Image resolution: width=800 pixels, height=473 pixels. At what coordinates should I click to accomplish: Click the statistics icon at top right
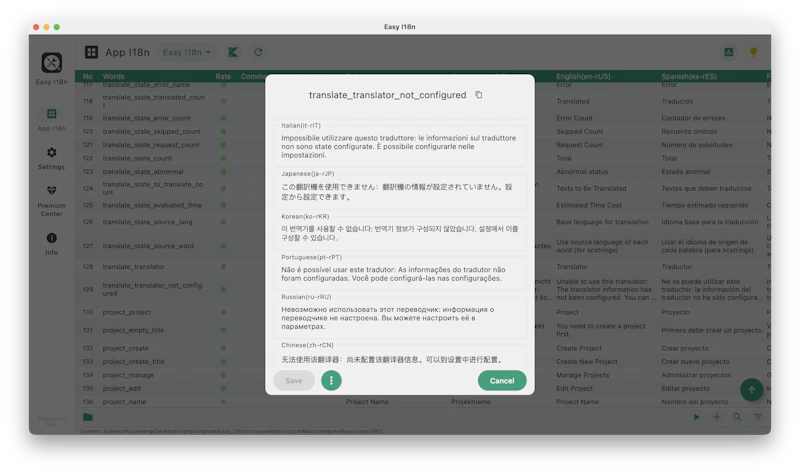click(x=729, y=52)
